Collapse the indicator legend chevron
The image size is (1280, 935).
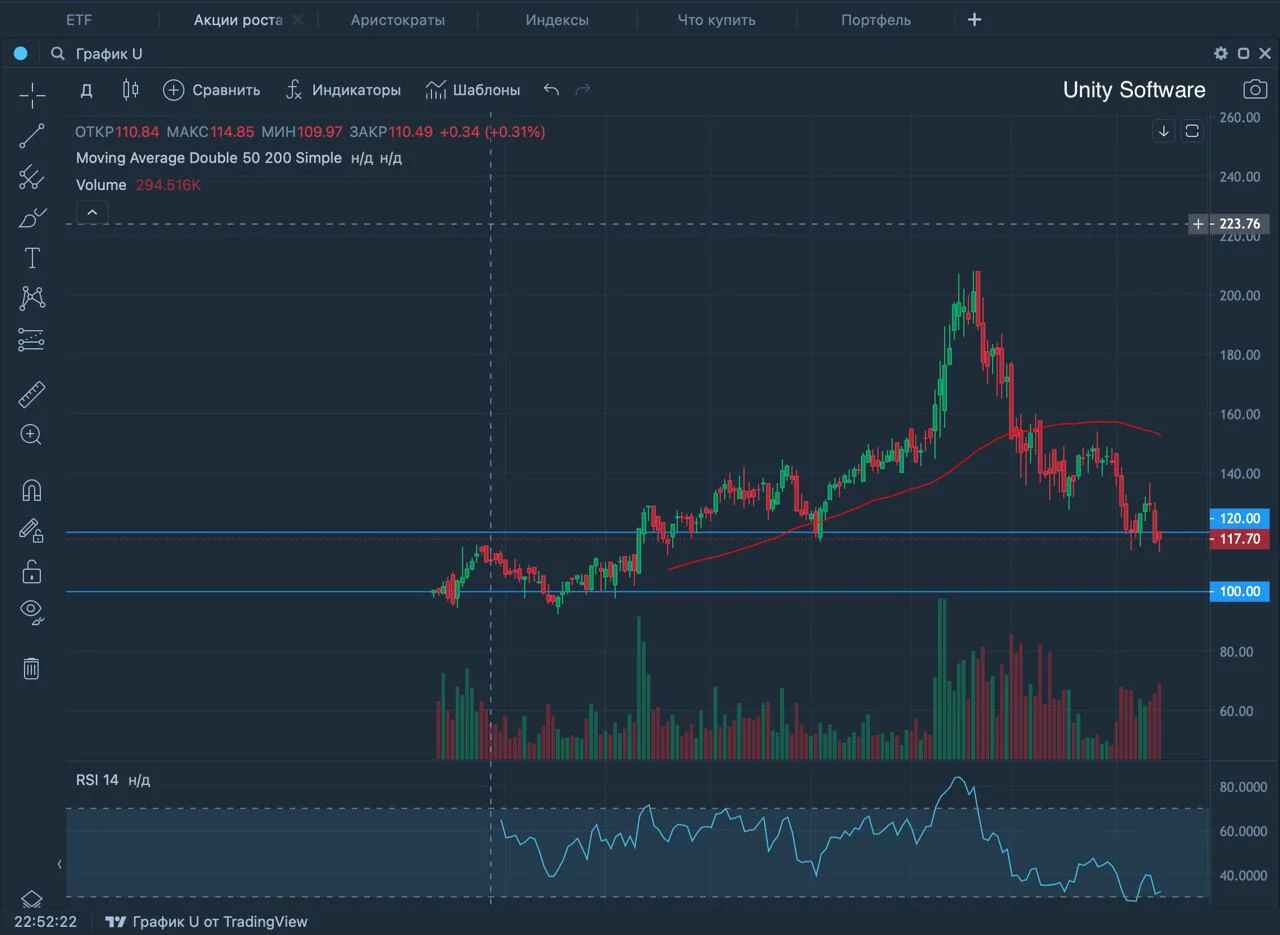pyautogui.click(x=92, y=212)
